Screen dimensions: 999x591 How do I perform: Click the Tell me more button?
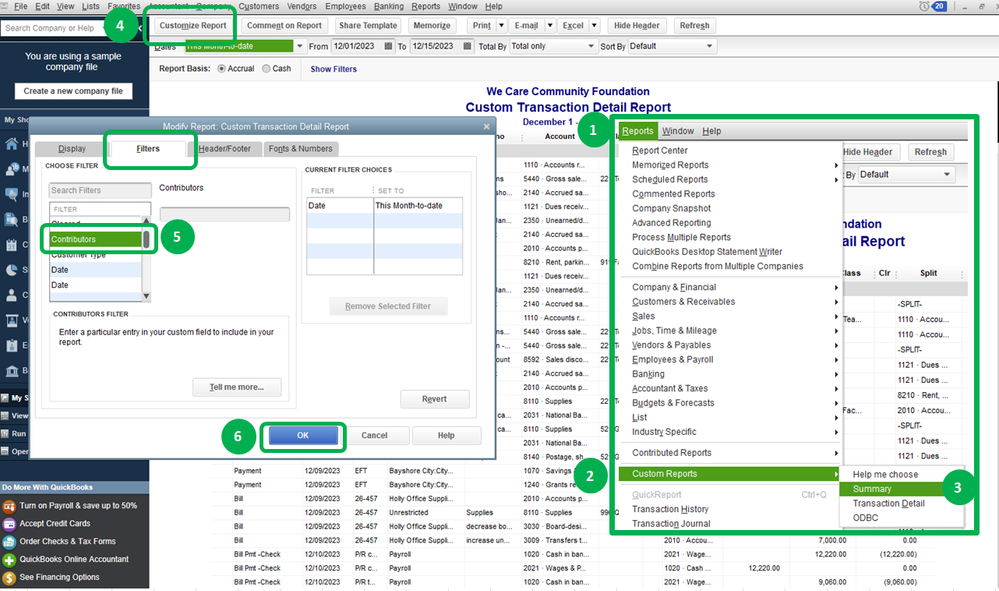coord(236,387)
